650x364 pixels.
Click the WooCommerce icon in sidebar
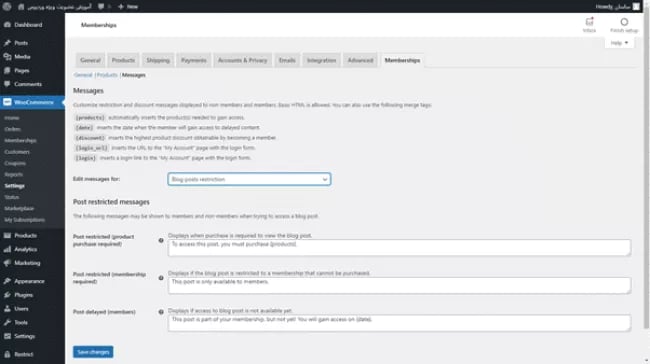[7, 102]
